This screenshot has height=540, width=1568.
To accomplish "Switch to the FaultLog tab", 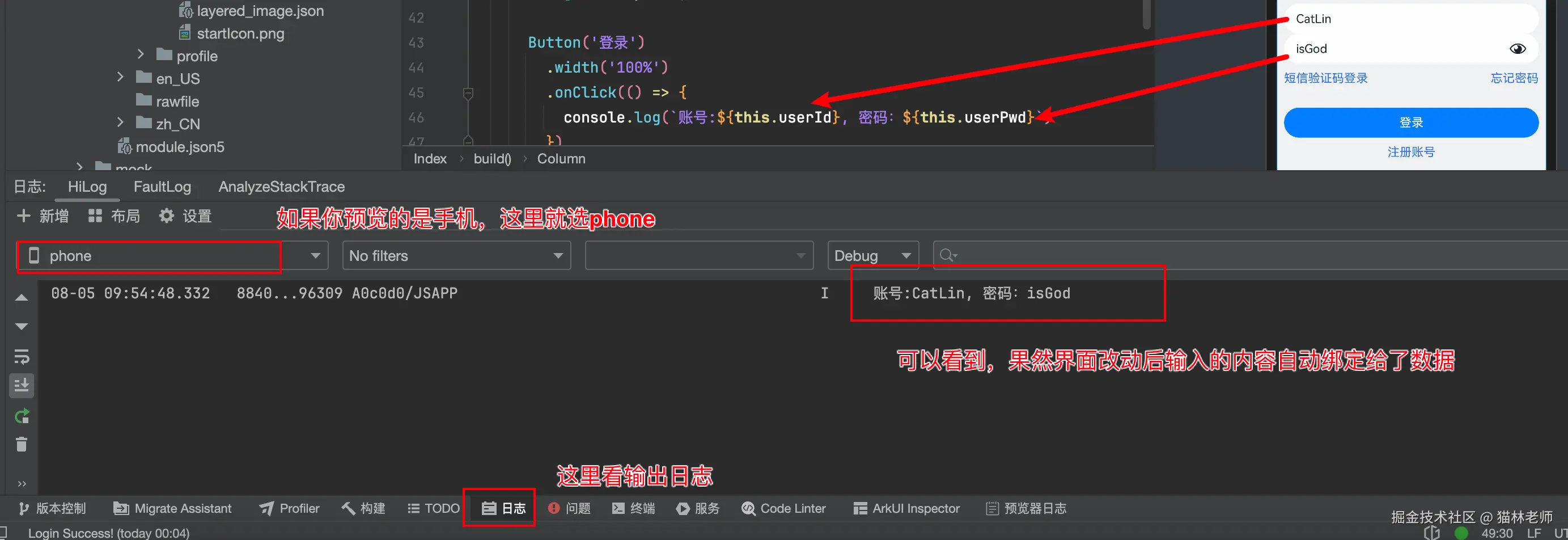I will click(x=162, y=187).
